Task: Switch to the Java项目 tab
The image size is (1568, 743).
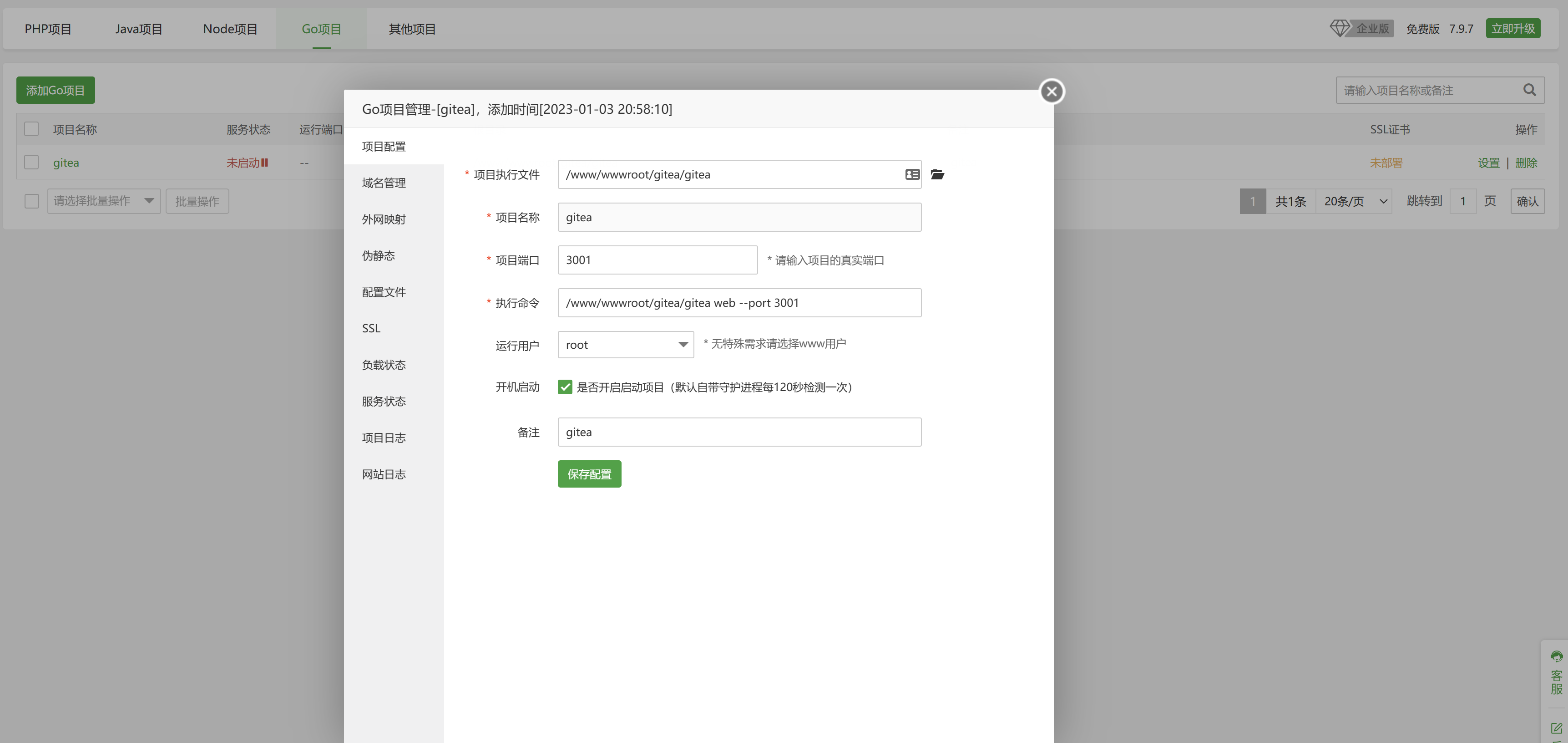Action: [139, 29]
